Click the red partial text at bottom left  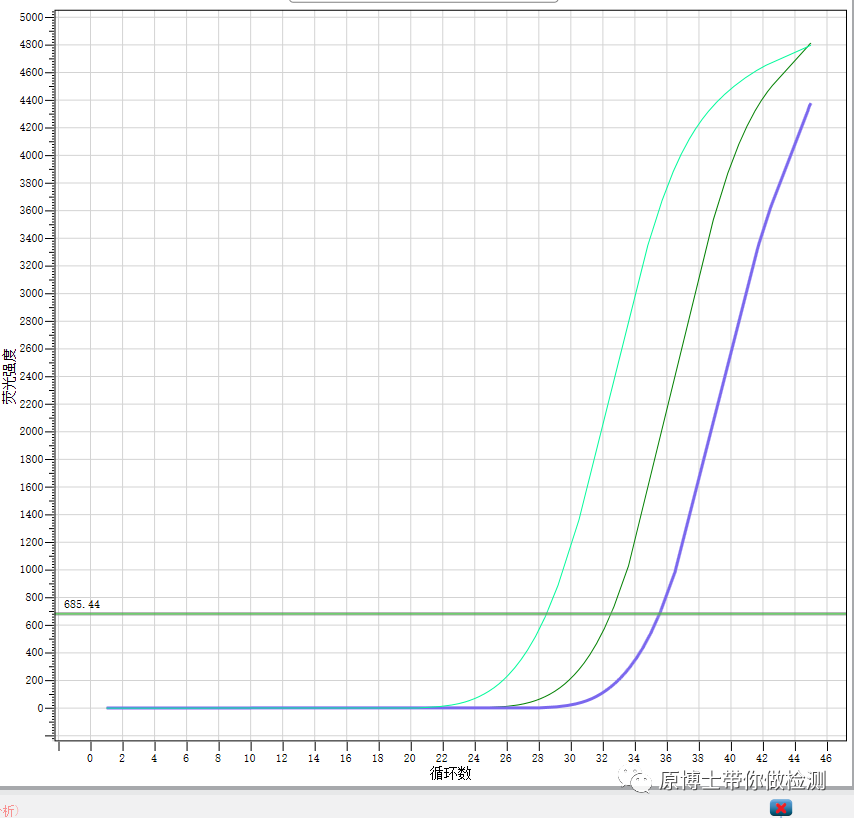click(x=9, y=810)
